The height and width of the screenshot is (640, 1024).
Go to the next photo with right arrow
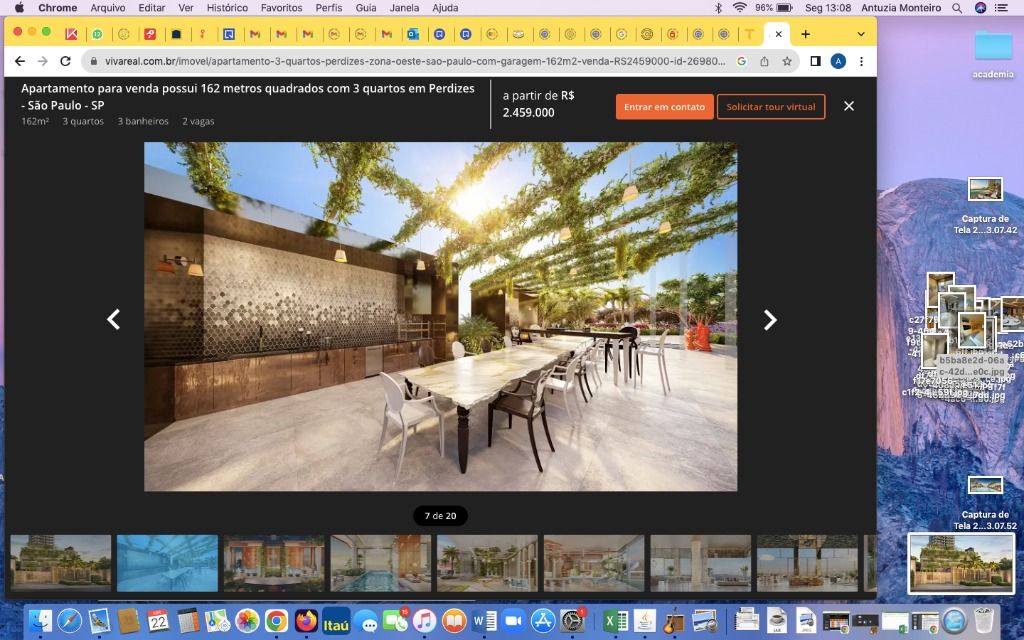click(769, 320)
